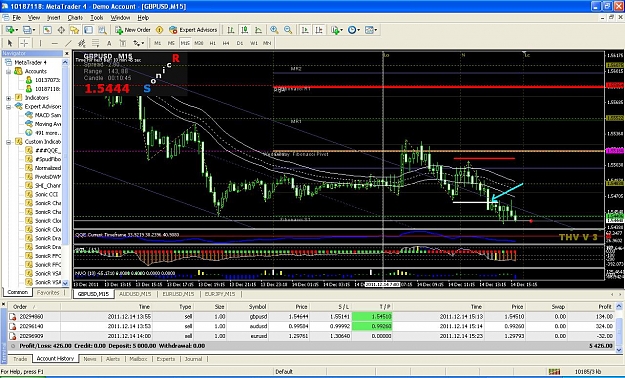Select the text label tool
Viewport: 625px width, 378px height.
(x=123, y=43)
